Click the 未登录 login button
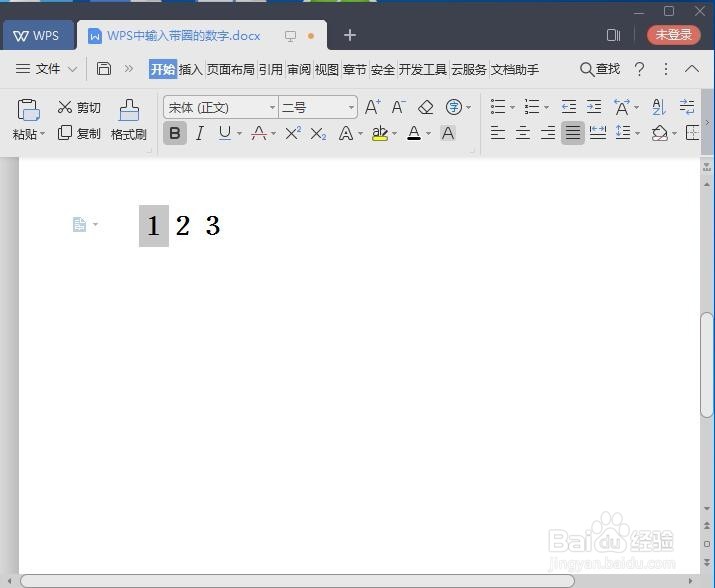 674,35
